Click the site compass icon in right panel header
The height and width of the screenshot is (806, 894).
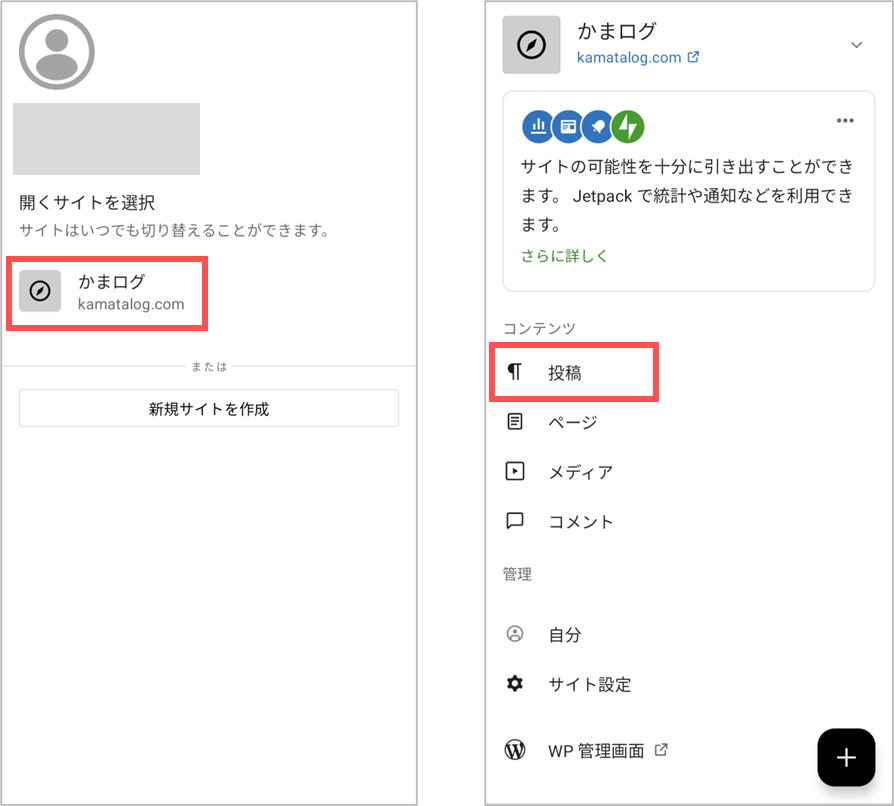(x=531, y=44)
